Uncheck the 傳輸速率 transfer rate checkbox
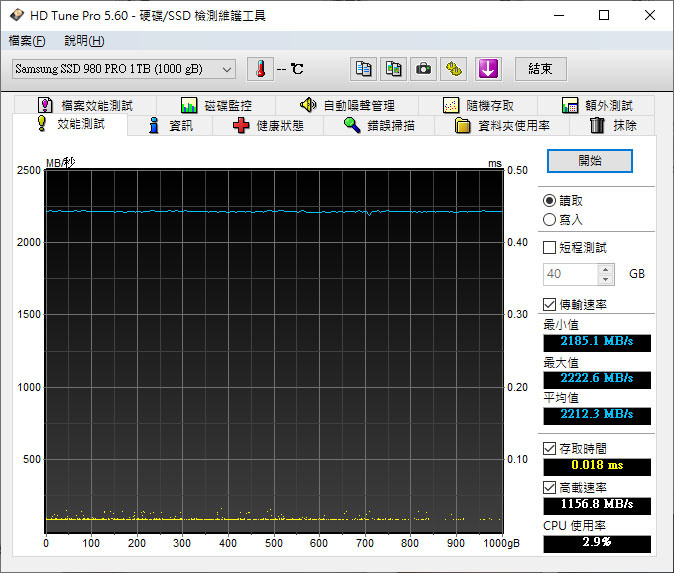The height and width of the screenshot is (573, 674). (x=549, y=304)
